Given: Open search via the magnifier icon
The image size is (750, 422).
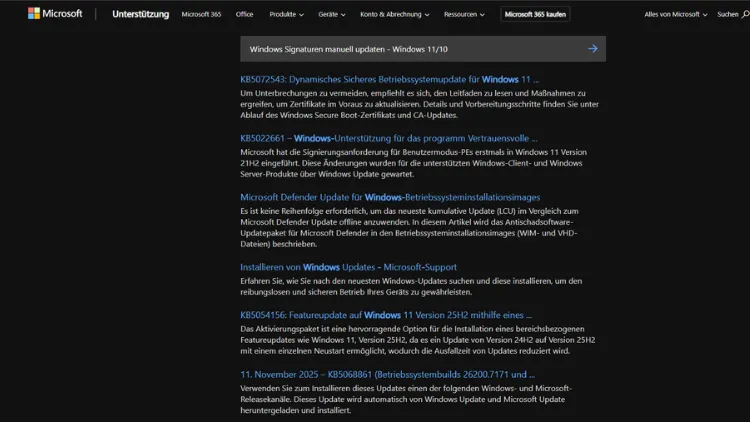Looking at the screenshot, I should point(745,14).
